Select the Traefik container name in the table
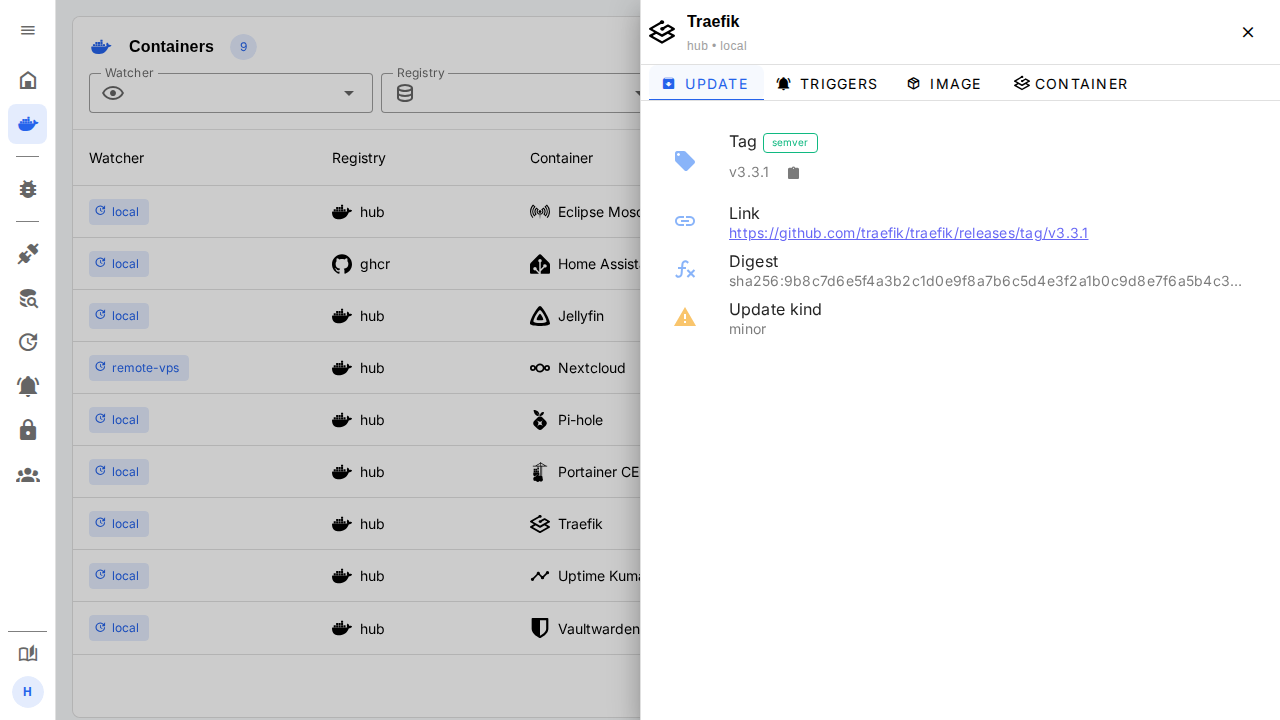 coord(580,524)
